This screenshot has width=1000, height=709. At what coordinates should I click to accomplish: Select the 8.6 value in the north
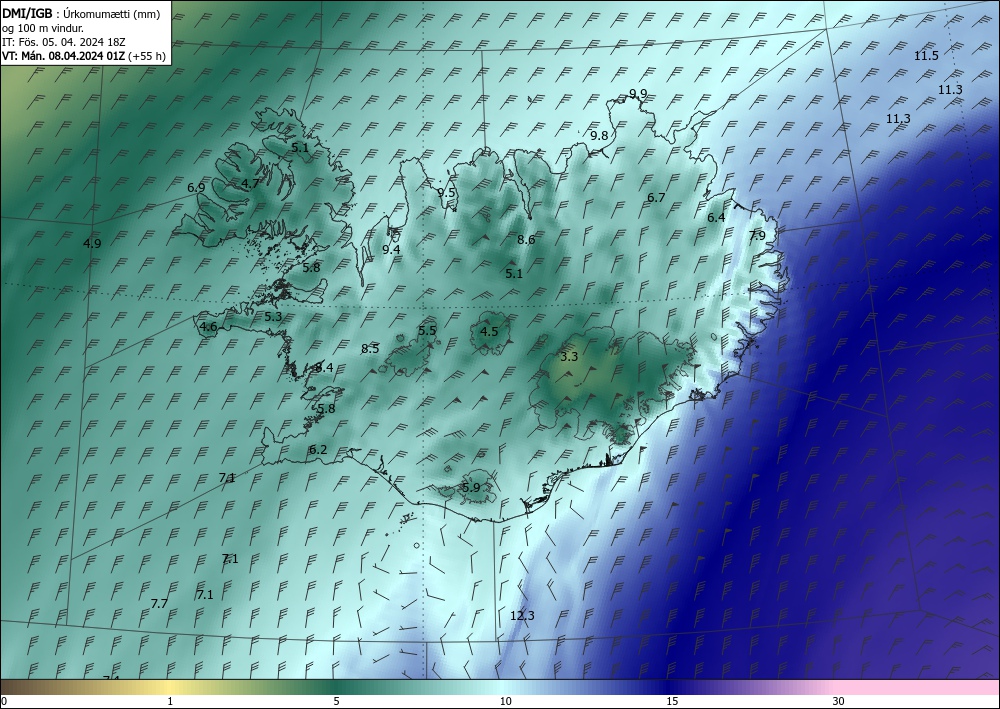tap(526, 240)
